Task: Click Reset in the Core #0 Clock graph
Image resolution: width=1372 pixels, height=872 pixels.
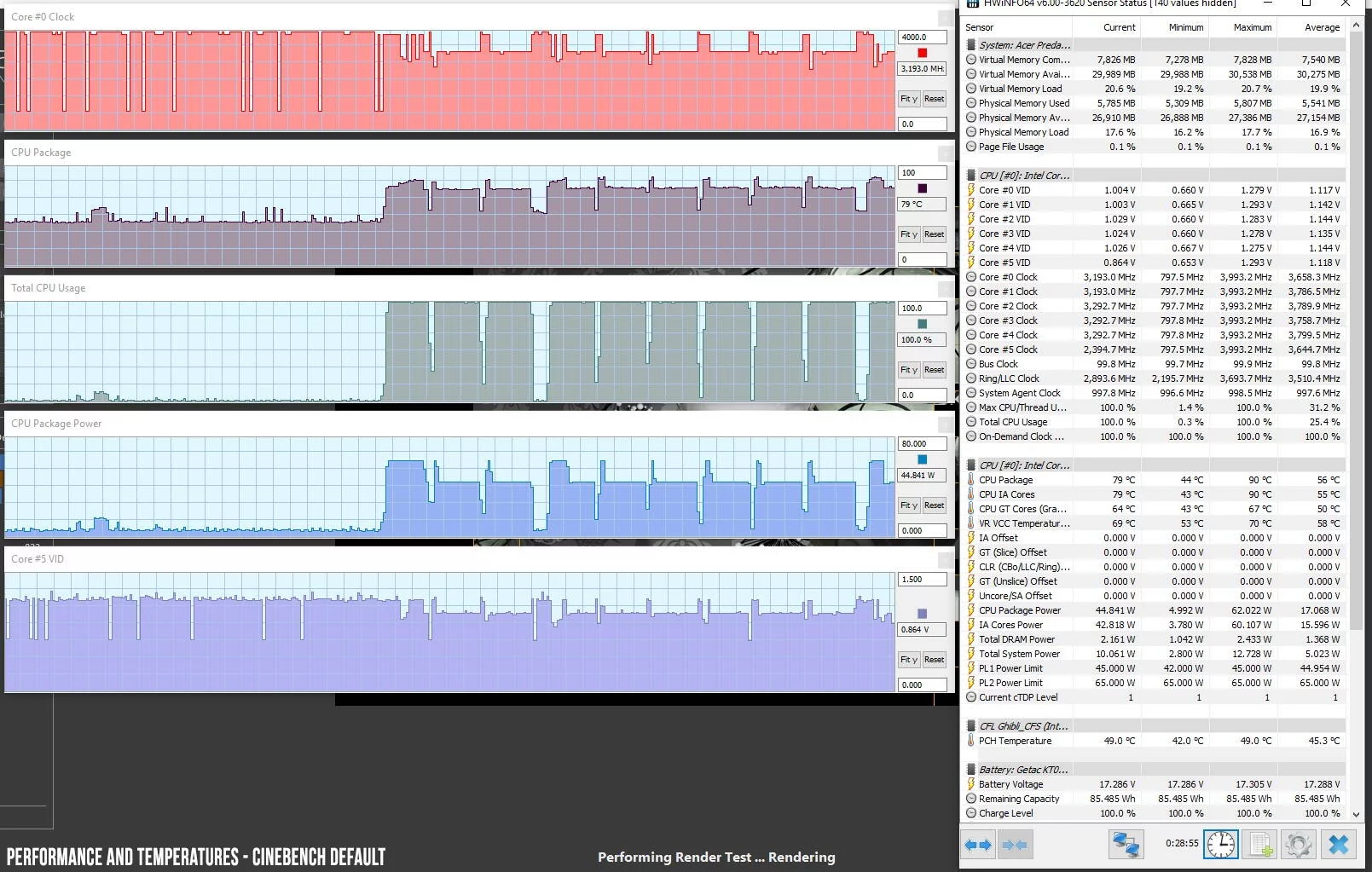Action: tap(935, 99)
